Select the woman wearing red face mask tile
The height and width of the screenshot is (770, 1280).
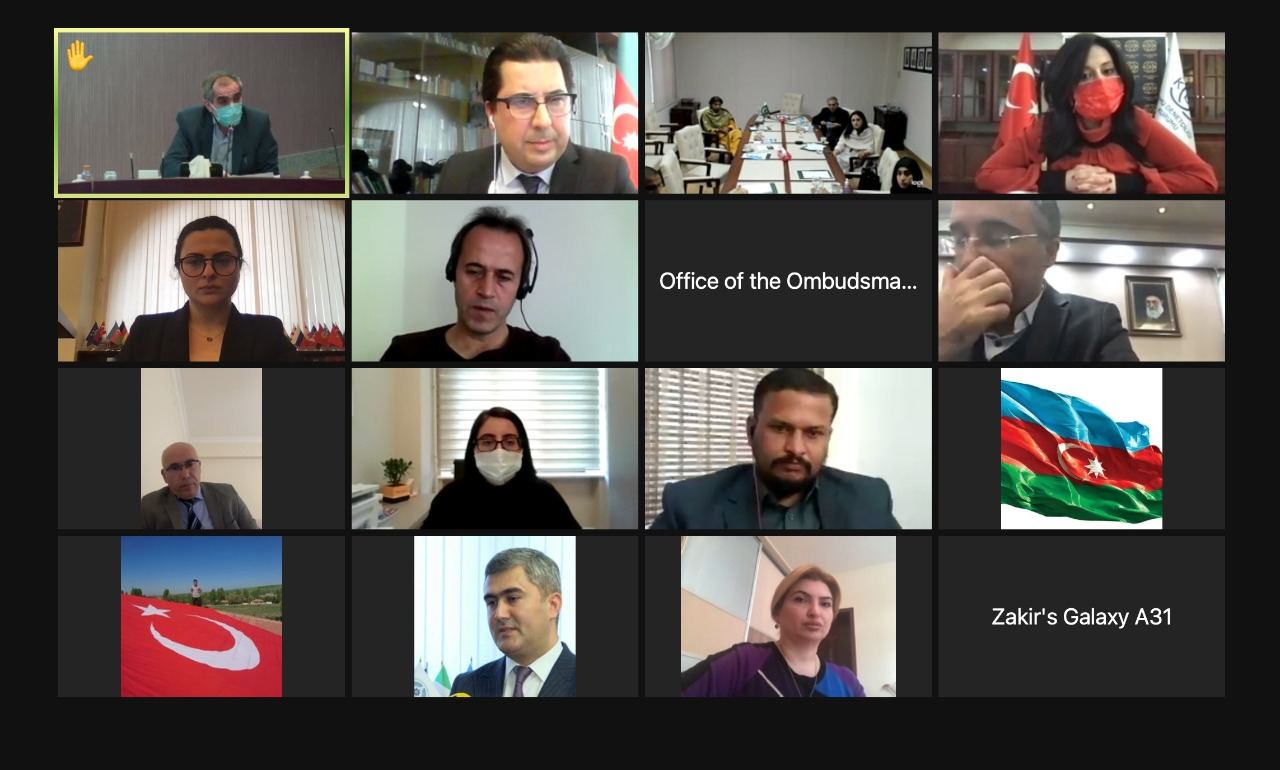pos(1081,113)
